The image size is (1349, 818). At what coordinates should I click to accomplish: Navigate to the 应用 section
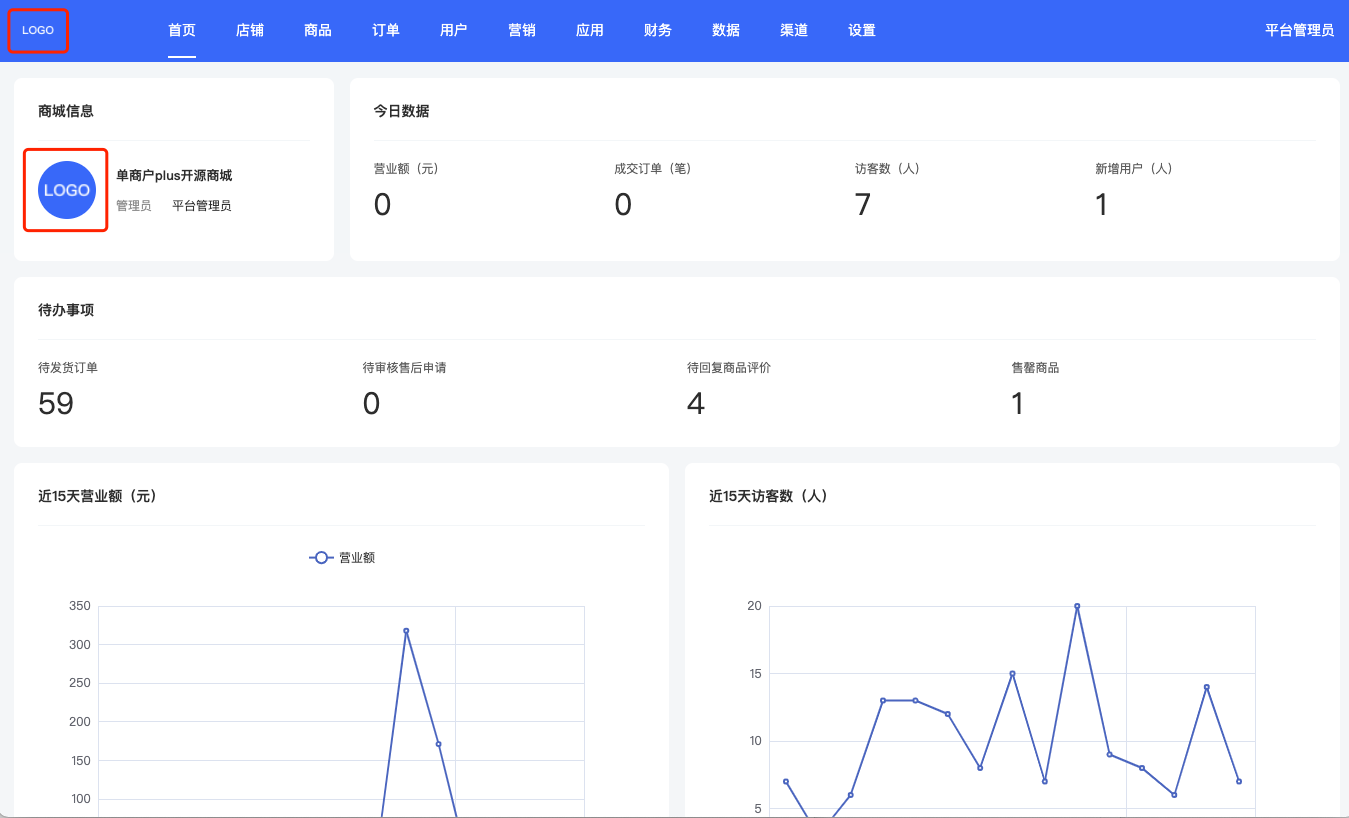coord(590,30)
